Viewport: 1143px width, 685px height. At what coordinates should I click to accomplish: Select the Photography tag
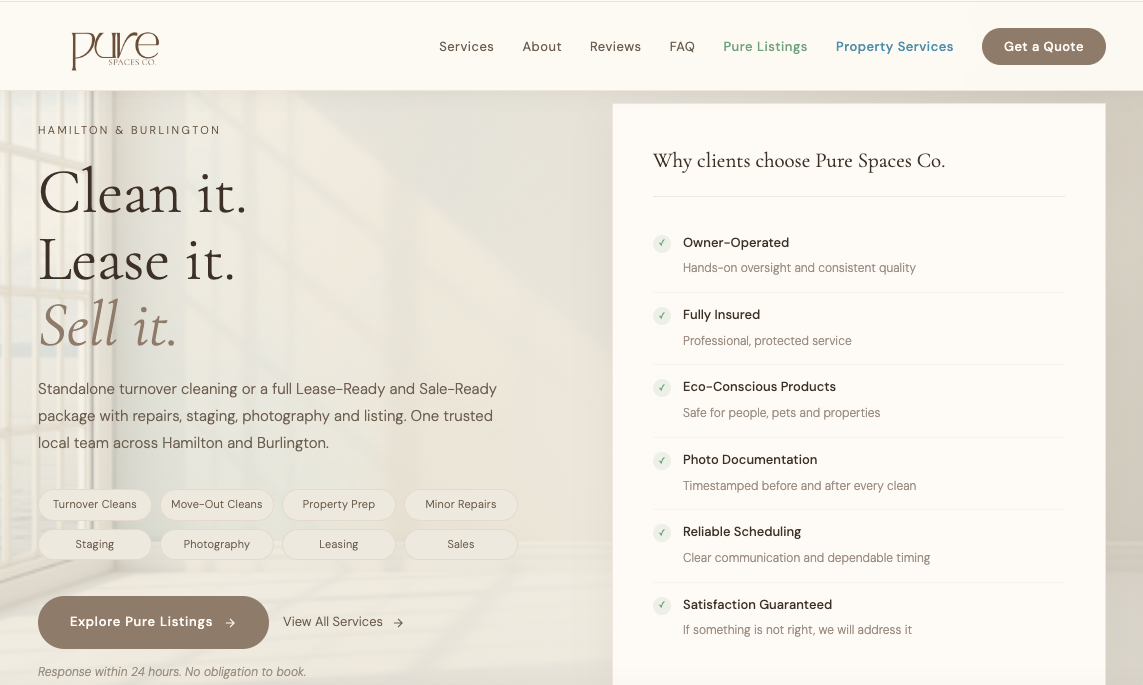coord(216,544)
